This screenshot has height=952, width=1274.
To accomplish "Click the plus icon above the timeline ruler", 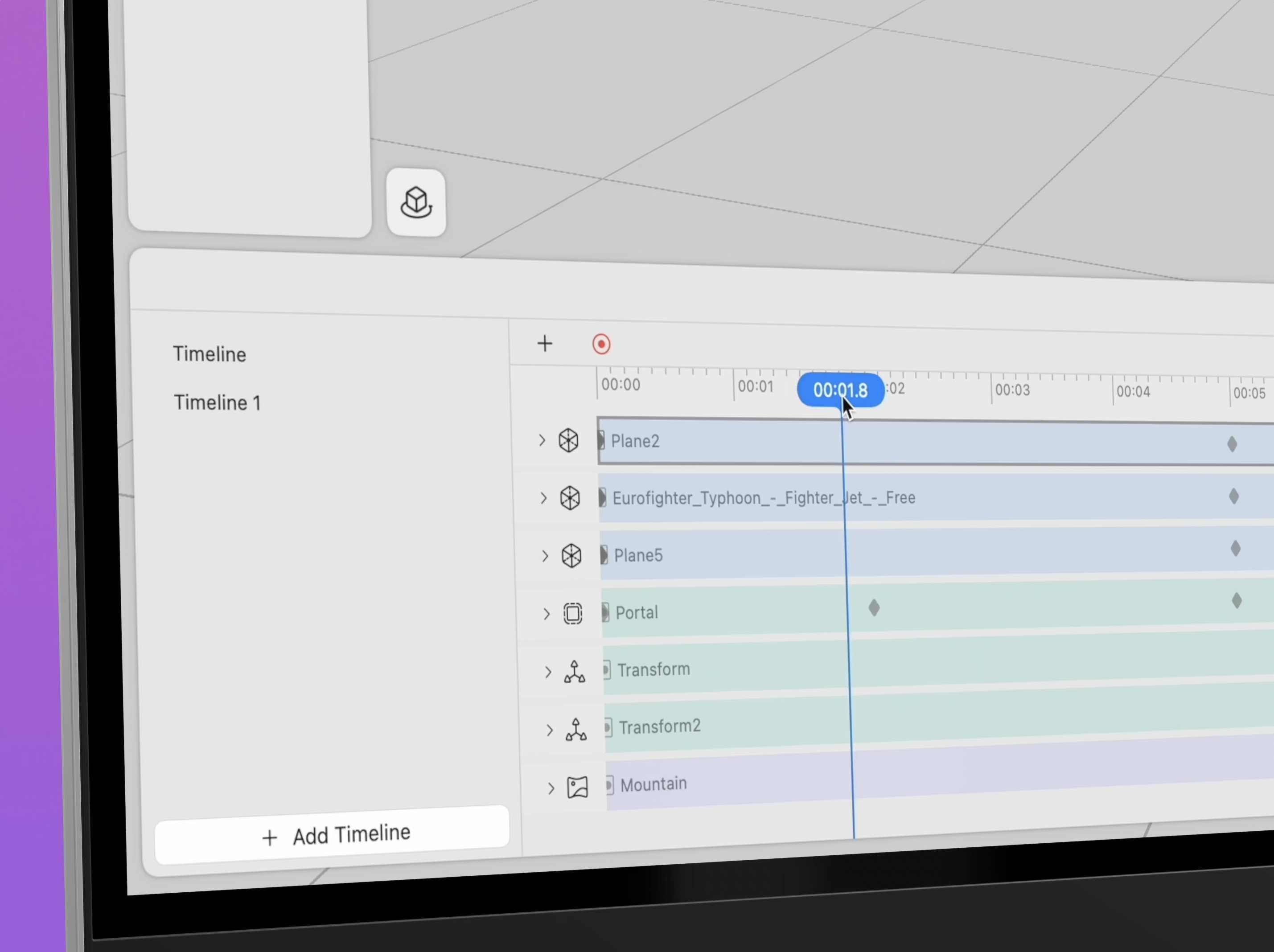I will [x=544, y=343].
